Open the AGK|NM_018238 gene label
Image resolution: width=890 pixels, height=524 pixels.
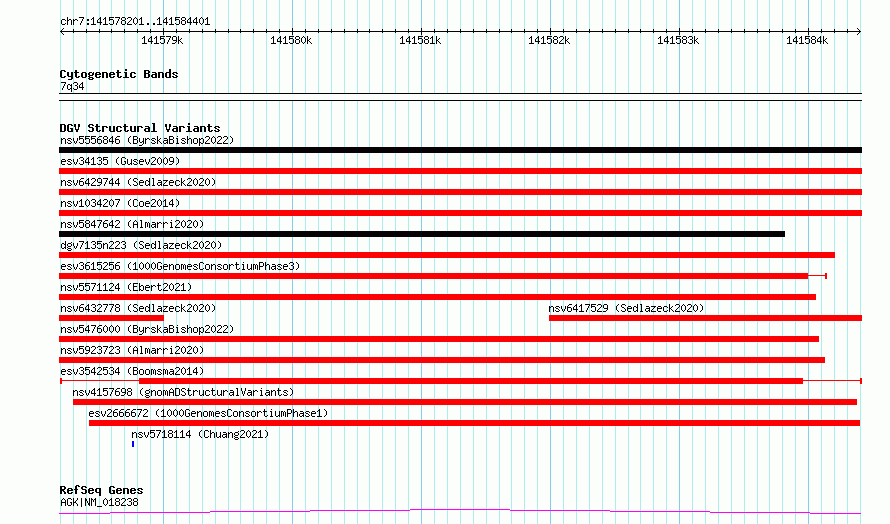(99, 502)
